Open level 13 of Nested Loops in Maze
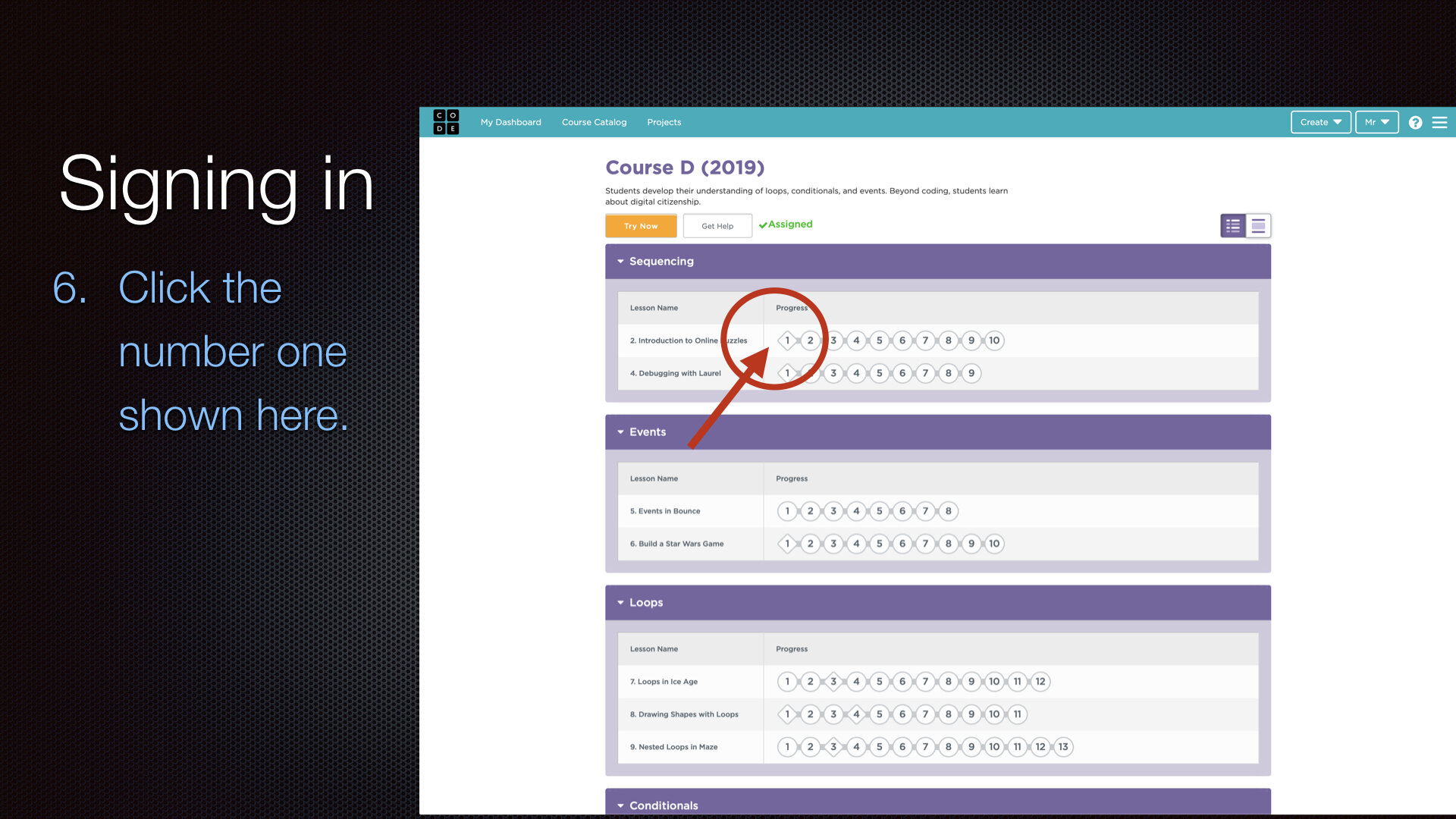 point(1063,747)
